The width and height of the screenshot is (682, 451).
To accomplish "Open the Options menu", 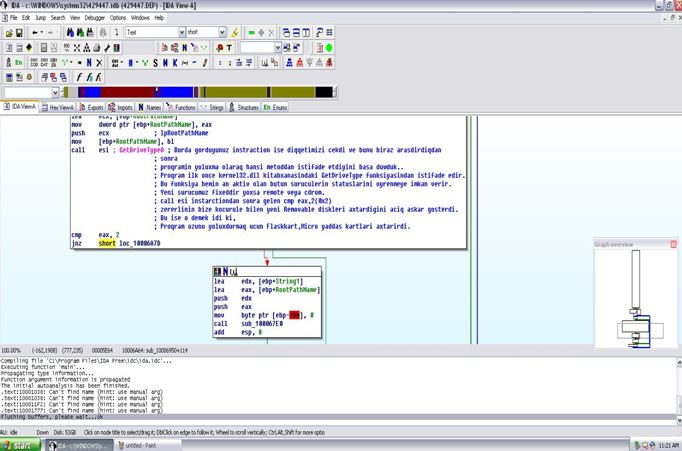I will (118, 18).
